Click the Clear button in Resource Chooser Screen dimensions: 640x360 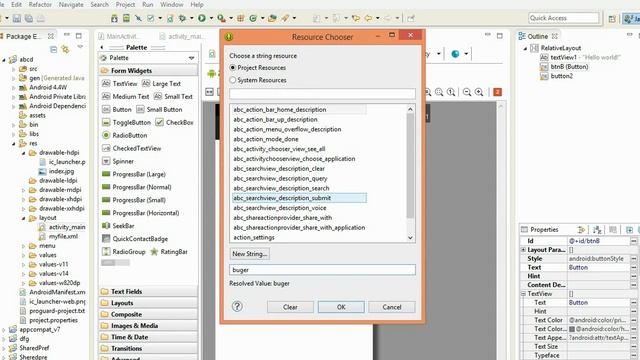pyautogui.click(x=290, y=307)
